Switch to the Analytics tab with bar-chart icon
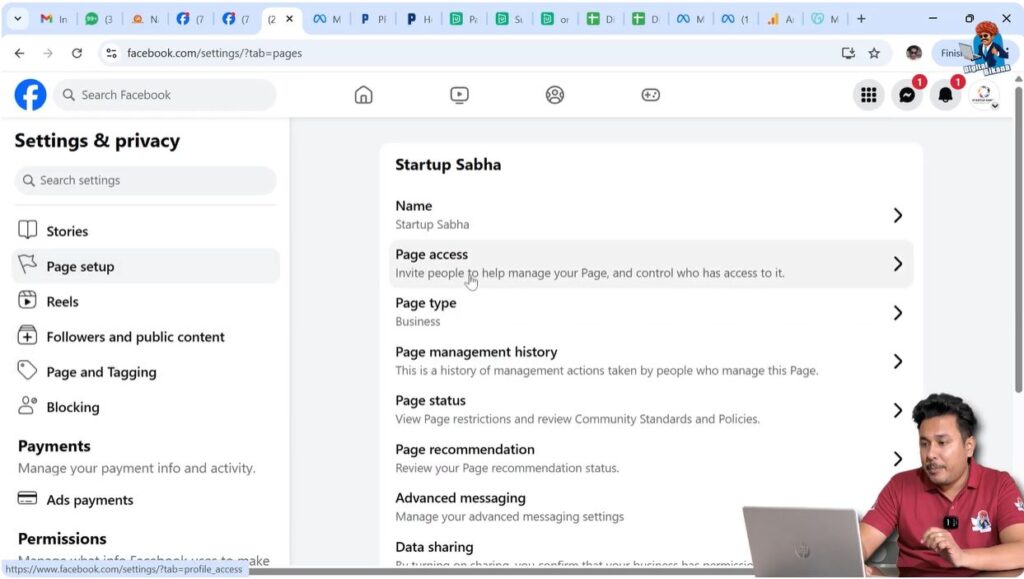The width and height of the screenshot is (1024, 579). 780,19
